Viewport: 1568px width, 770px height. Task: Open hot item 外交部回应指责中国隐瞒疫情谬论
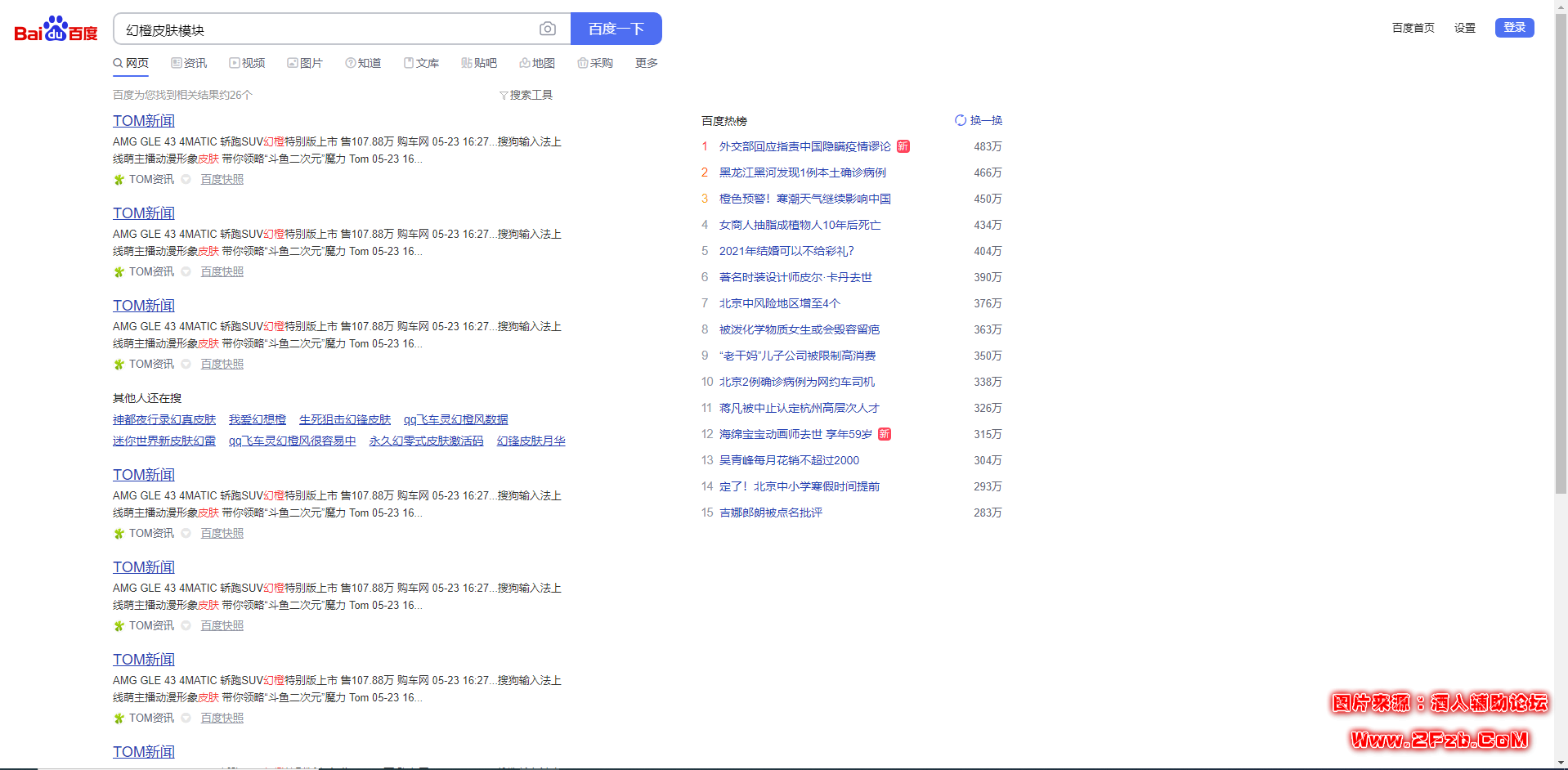click(805, 146)
